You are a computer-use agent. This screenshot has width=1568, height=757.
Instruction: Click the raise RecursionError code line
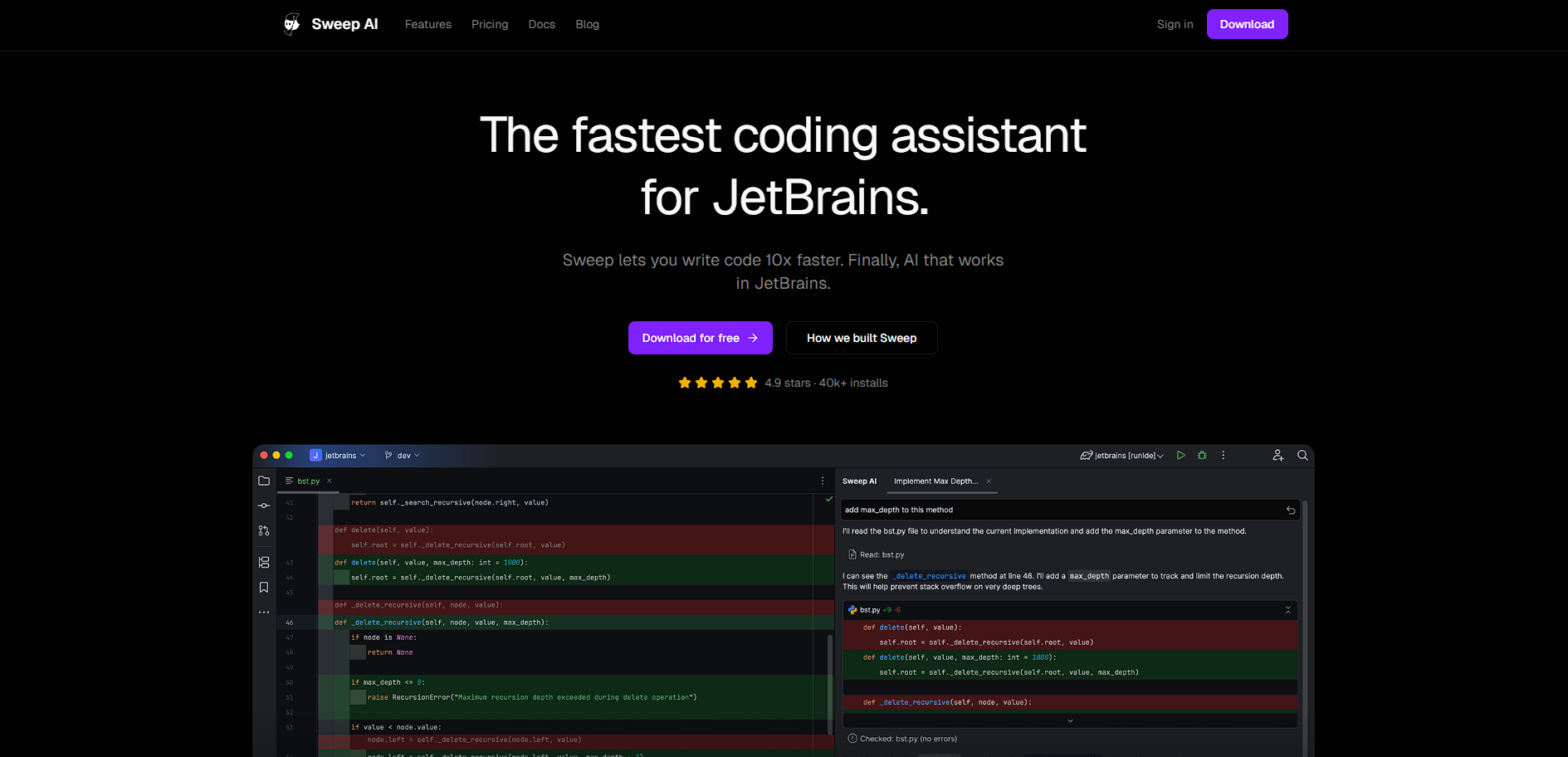pyautogui.click(x=532, y=697)
